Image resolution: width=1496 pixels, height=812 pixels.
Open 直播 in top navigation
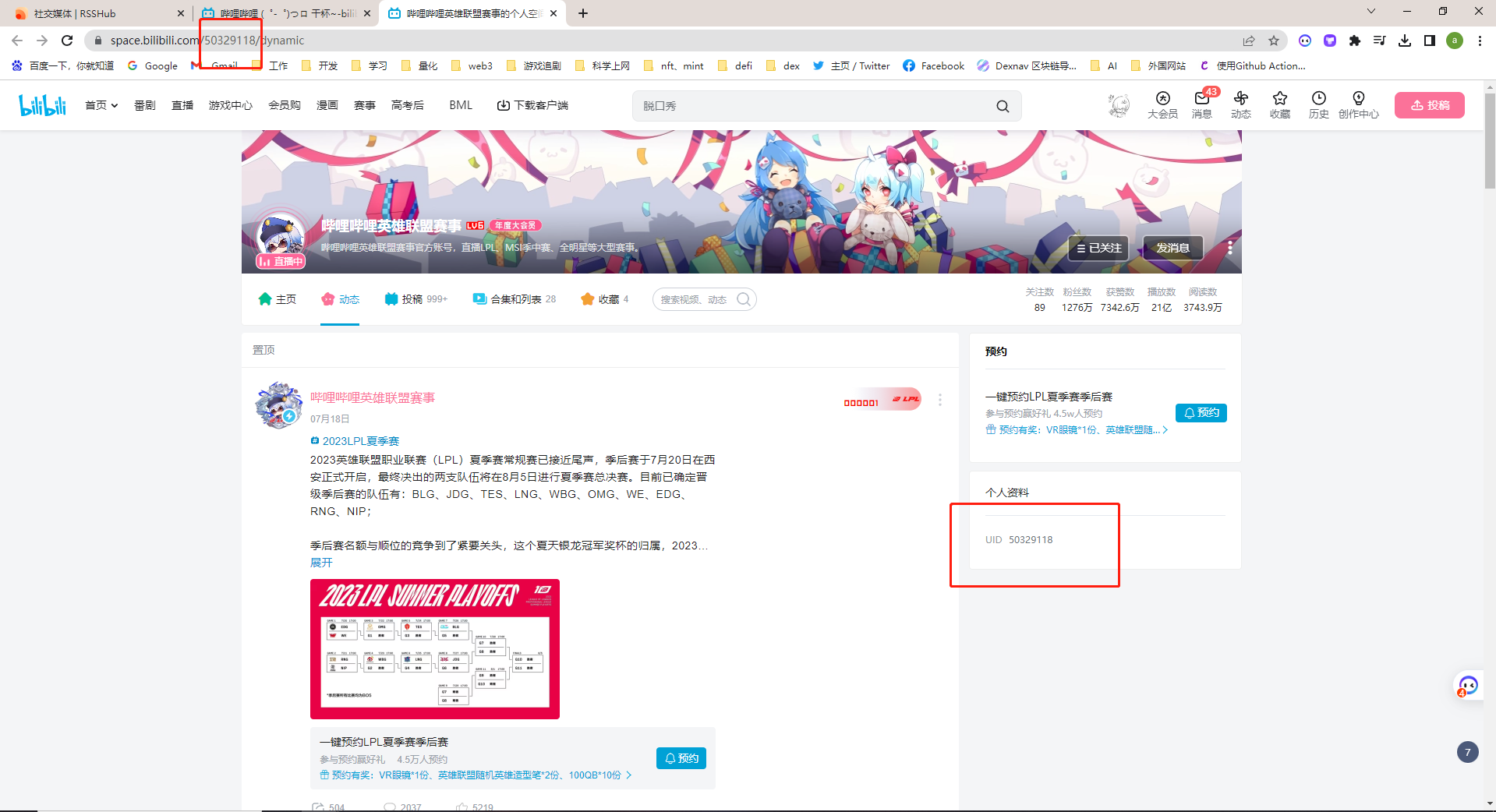[182, 105]
